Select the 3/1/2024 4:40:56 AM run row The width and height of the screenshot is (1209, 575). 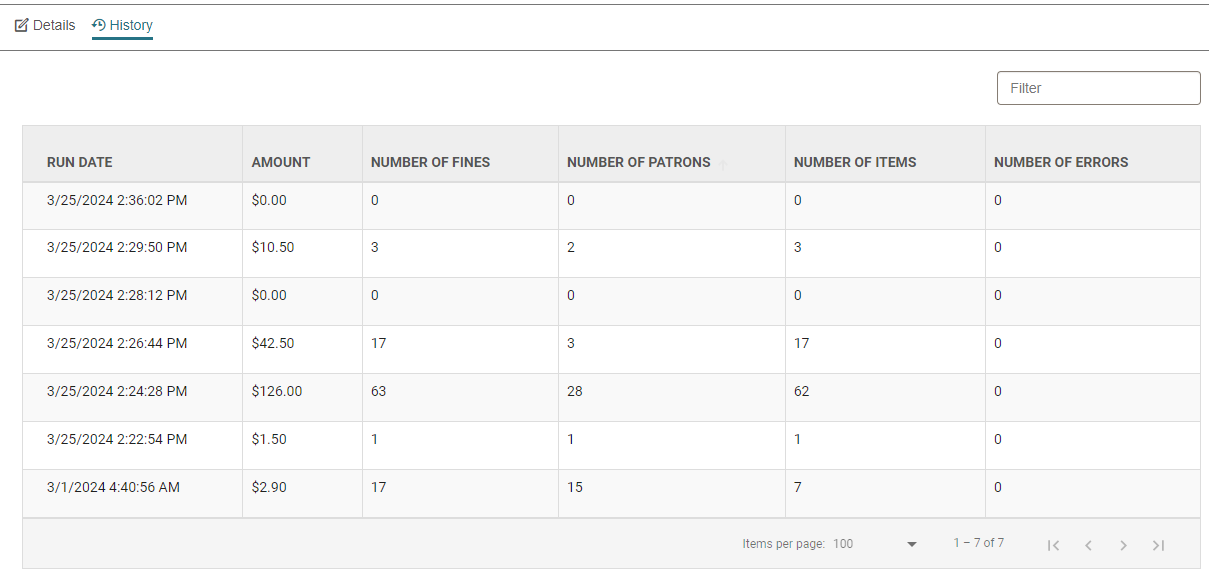click(x=611, y=488)
